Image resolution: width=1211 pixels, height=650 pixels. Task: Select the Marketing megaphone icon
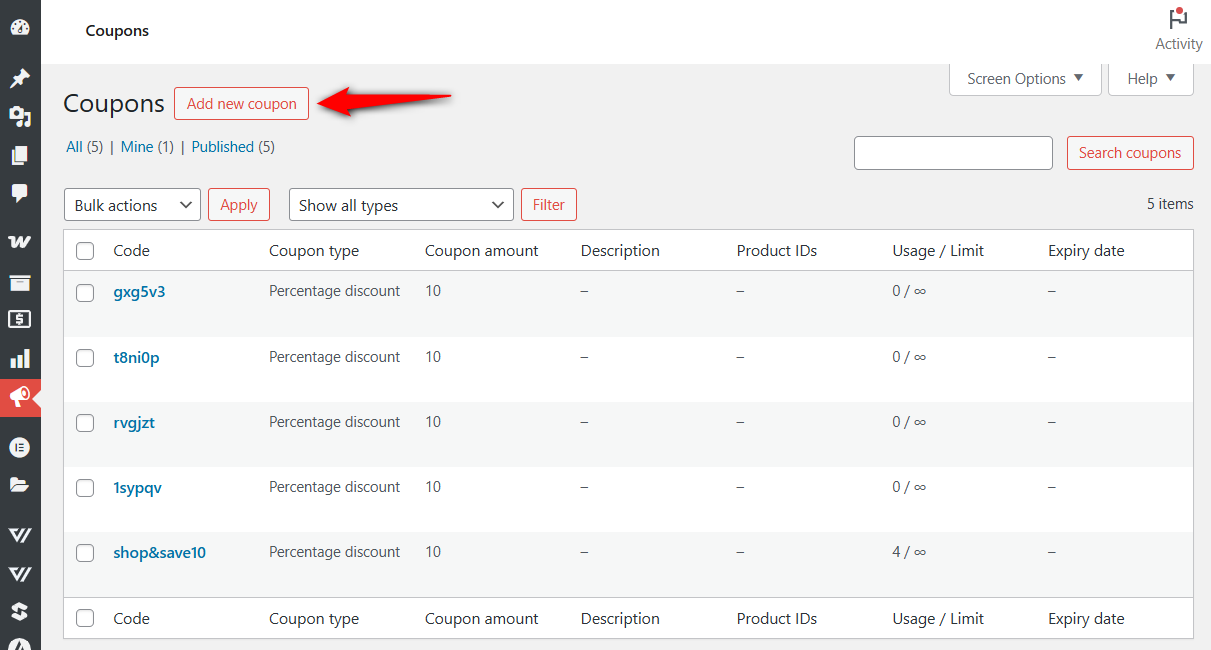20,397
